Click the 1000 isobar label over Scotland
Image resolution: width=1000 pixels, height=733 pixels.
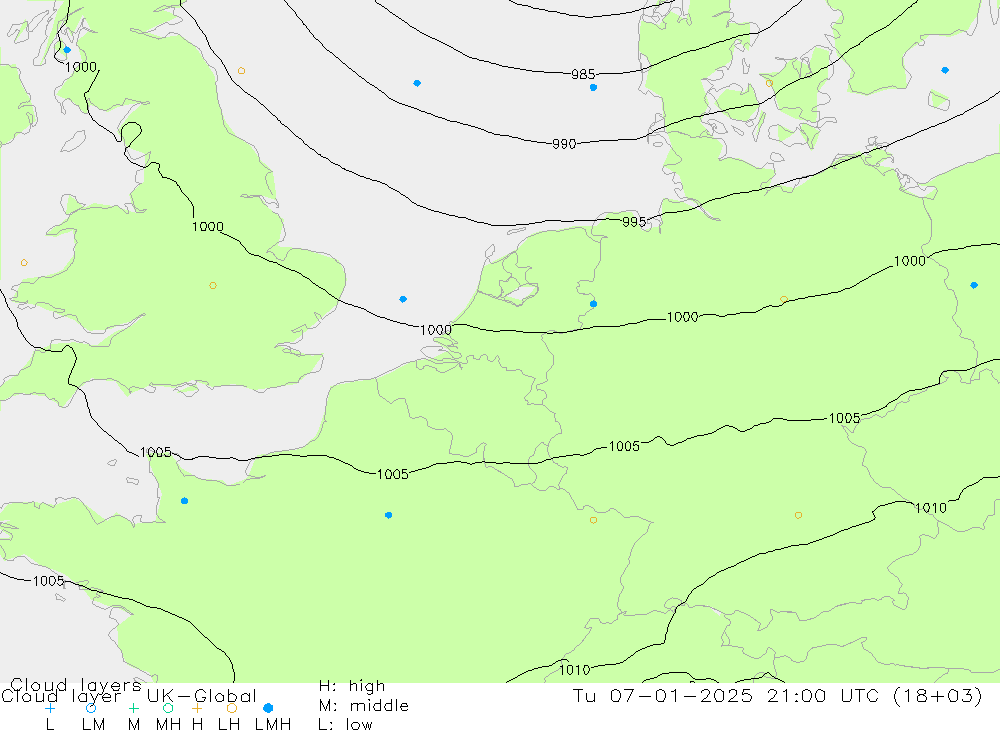(x=81, y=67)
